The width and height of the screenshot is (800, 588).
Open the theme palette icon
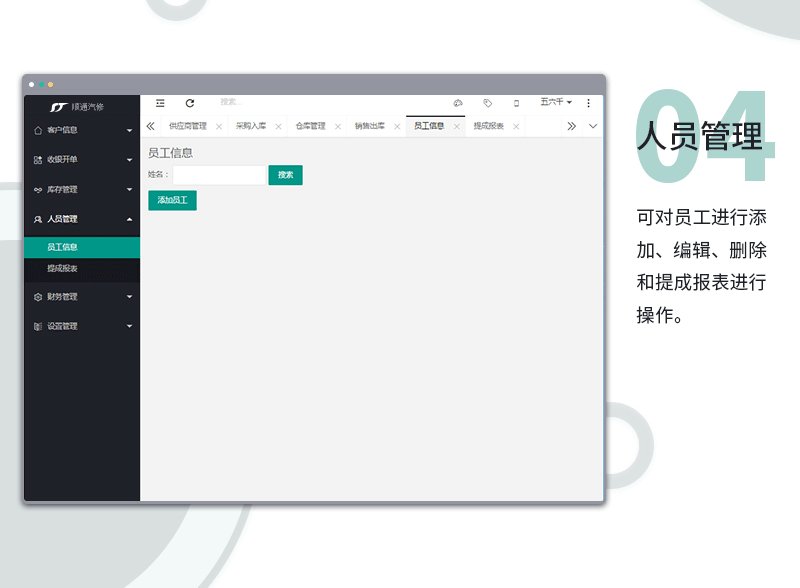(458, 103)
